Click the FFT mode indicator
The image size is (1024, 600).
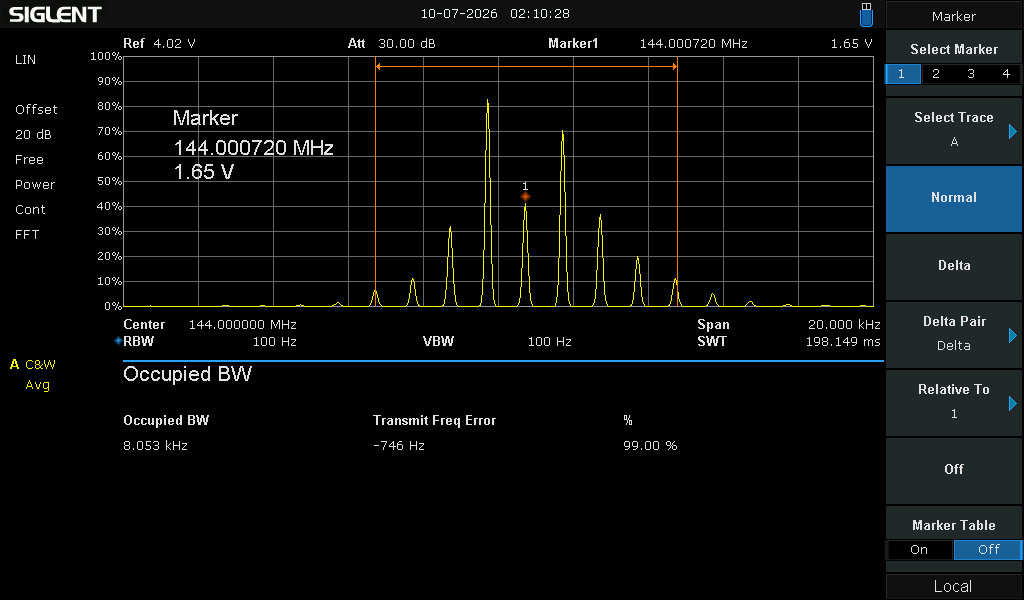coord(27,235)
